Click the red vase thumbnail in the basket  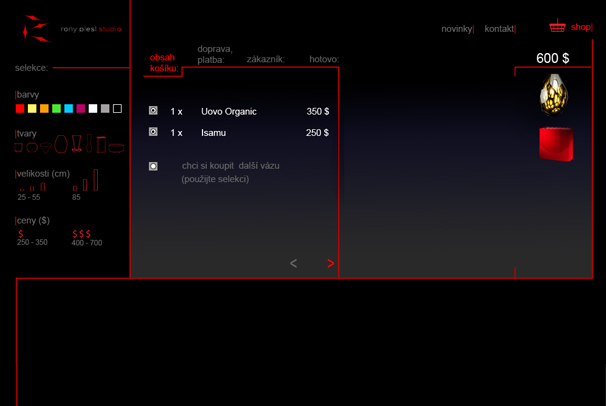(x=555, y=144)
